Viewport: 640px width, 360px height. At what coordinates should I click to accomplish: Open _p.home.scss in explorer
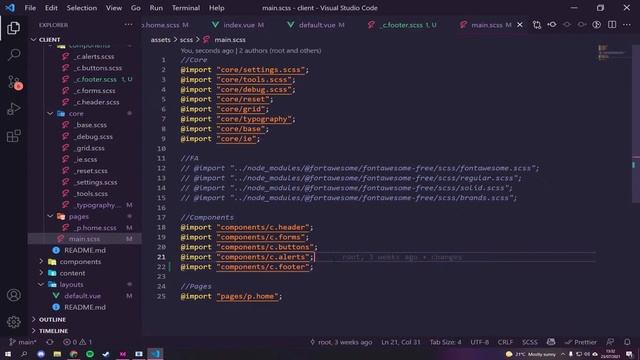(95, 228)
